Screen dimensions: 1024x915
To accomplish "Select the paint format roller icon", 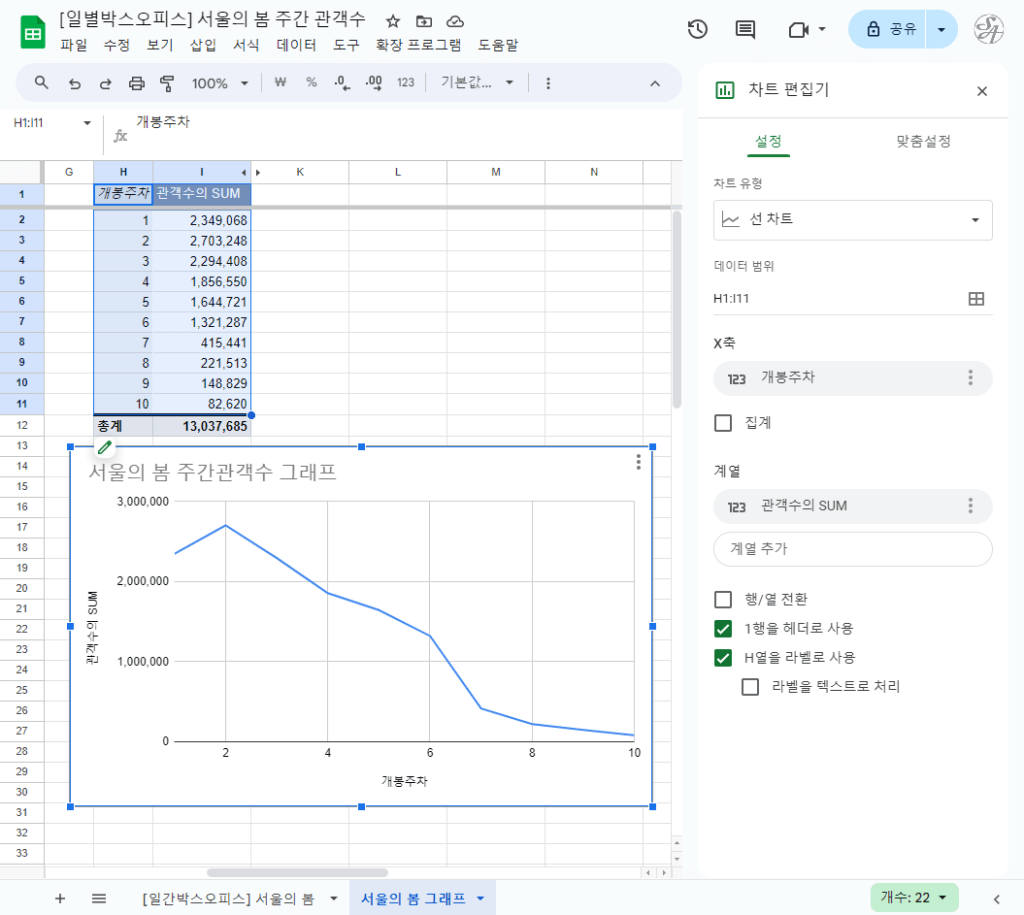I will [x=167, y=83].
